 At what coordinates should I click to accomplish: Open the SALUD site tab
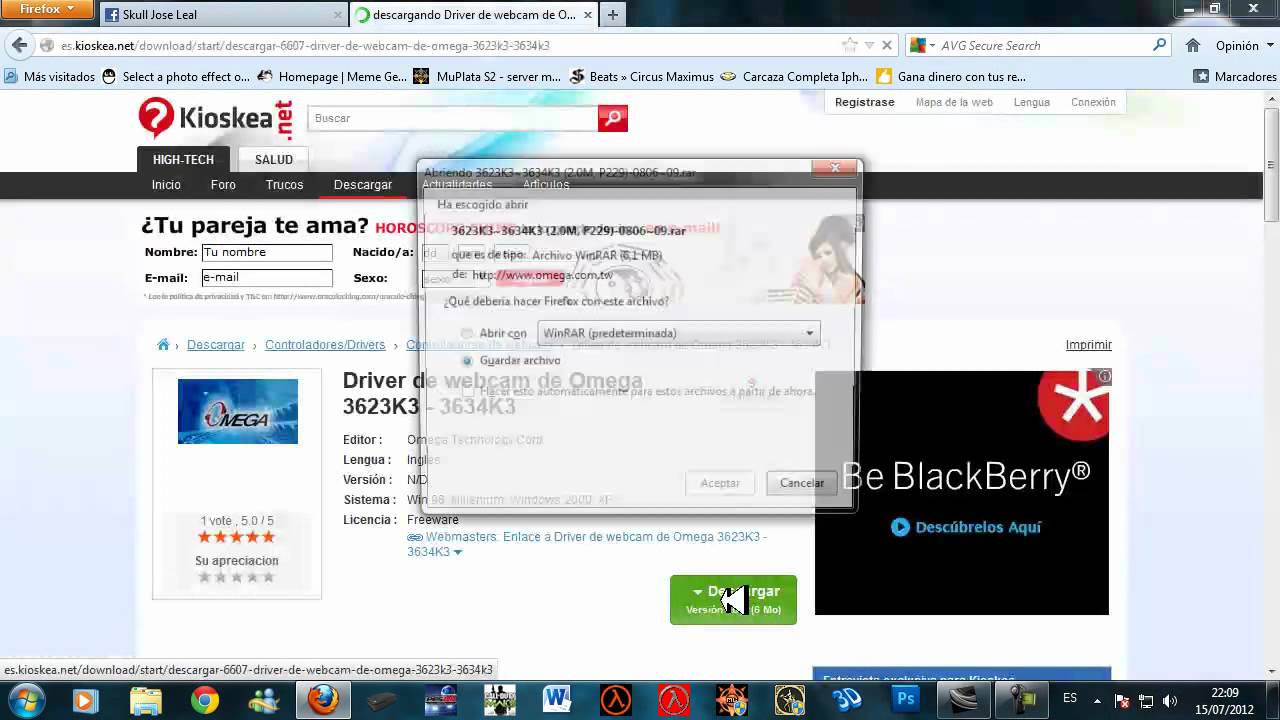pyautogui.click(x=273, y=159)
